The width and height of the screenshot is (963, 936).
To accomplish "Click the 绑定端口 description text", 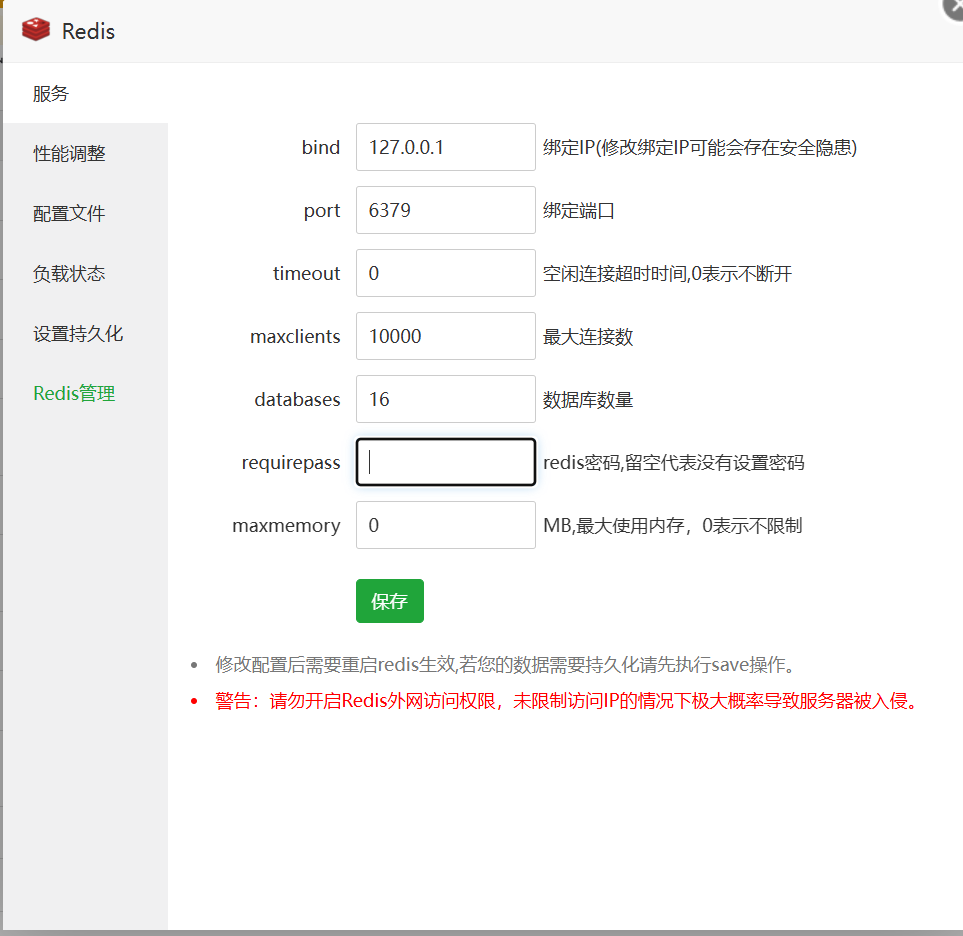I will (x=579, y=211).
